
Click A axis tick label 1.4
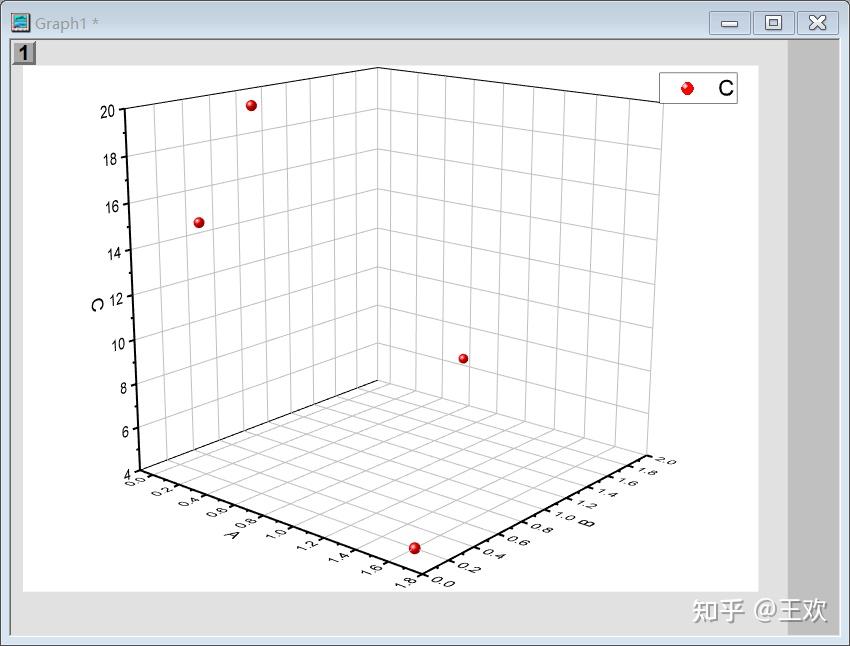339,557
